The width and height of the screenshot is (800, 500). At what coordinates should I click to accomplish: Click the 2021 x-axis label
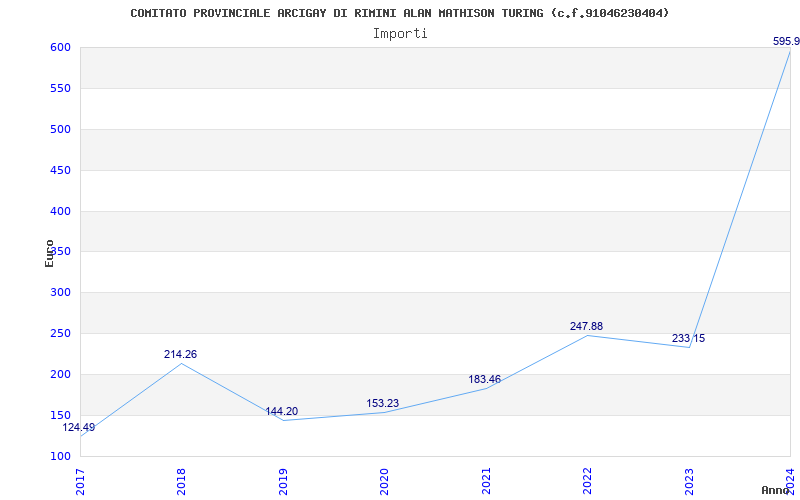coord(486,482)
